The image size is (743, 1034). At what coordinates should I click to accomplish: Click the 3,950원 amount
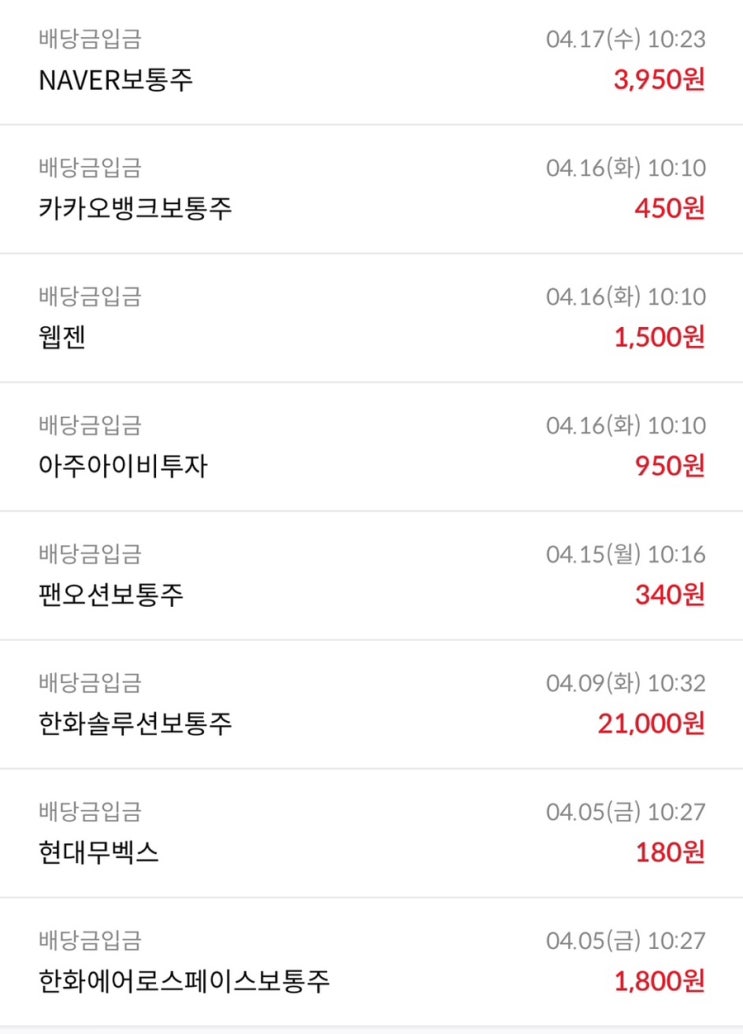[x=659, y=80]
